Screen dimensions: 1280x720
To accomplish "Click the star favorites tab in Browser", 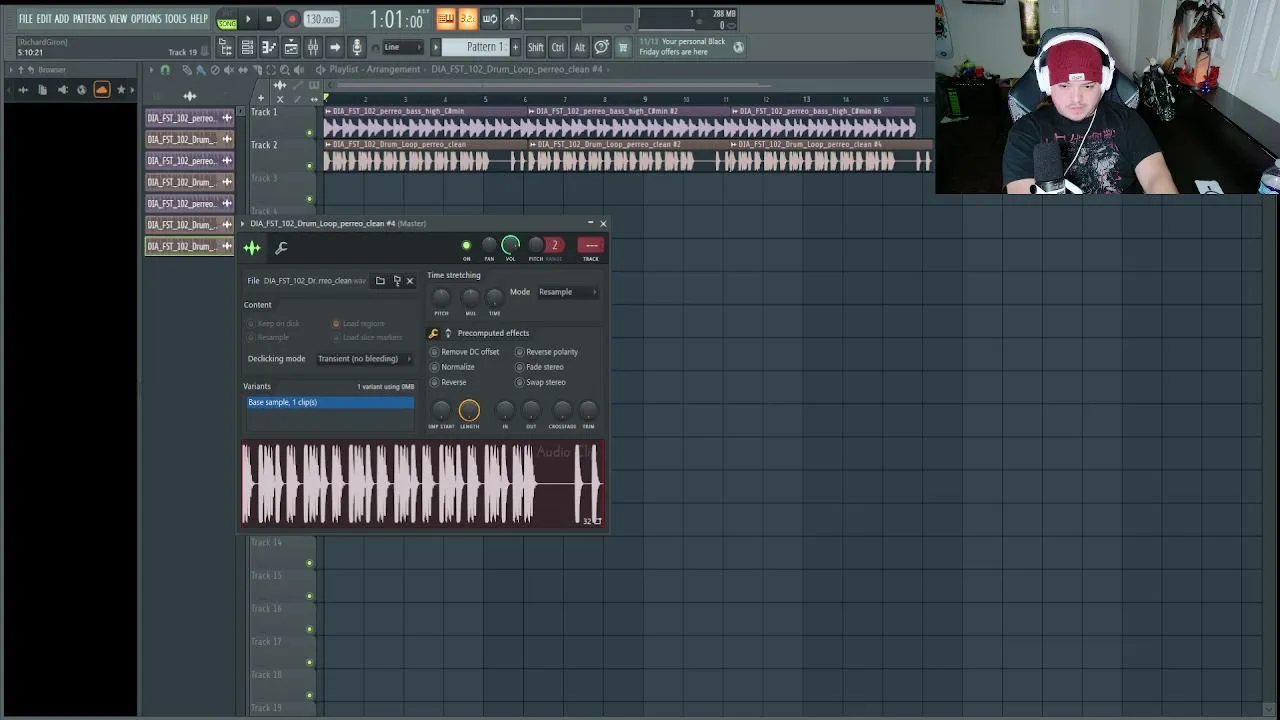I will tap(121, 90).
